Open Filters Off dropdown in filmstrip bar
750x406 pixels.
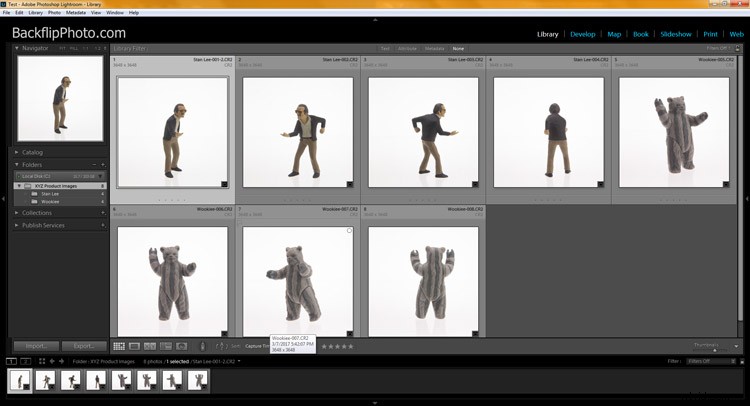(x=711, y=362)
